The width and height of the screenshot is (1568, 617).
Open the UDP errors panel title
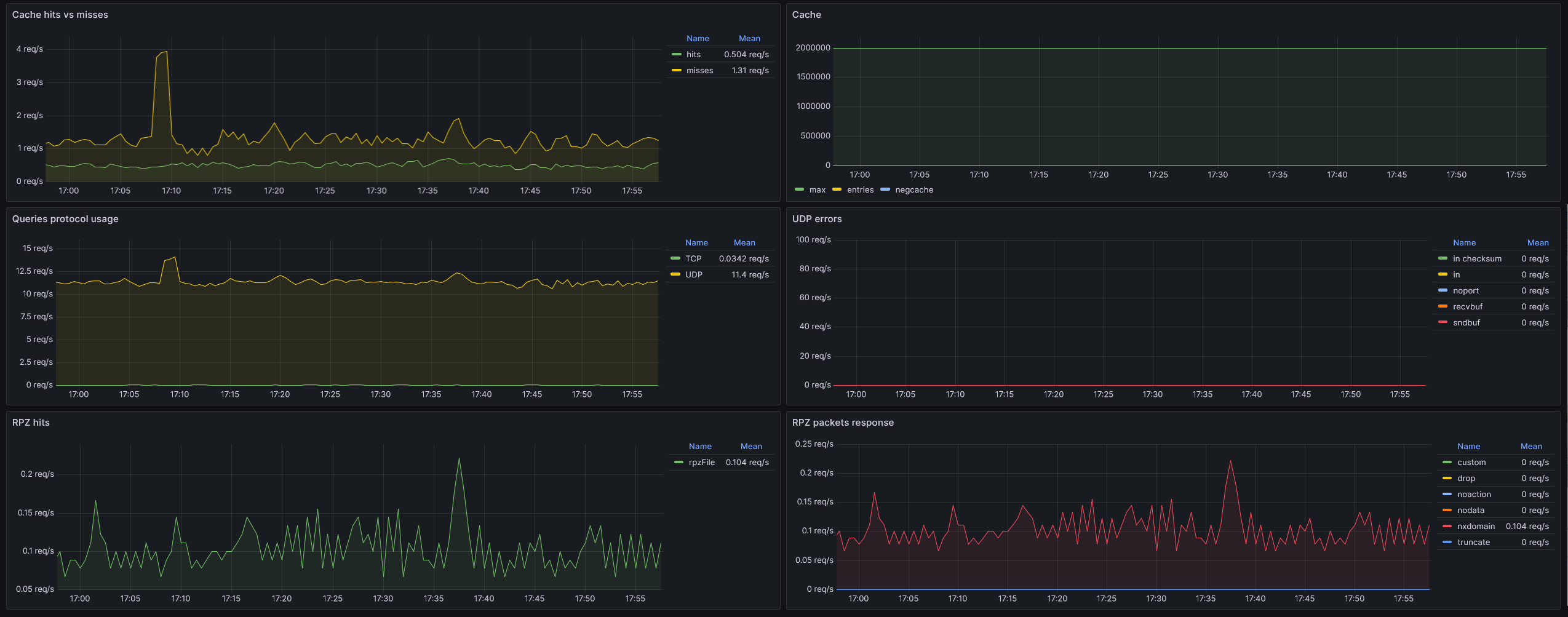[817, 219]
